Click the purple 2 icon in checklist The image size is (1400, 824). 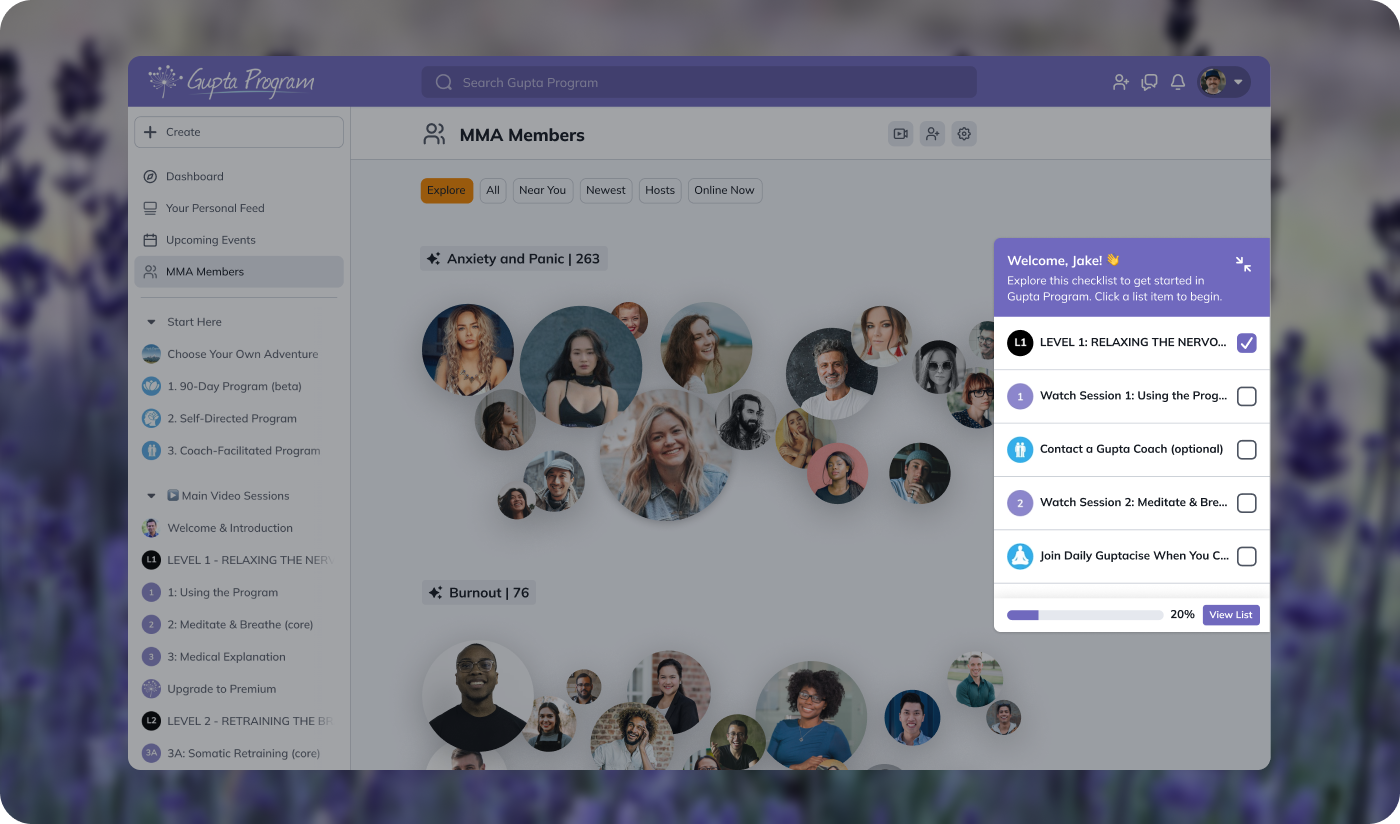[1020, 503]
